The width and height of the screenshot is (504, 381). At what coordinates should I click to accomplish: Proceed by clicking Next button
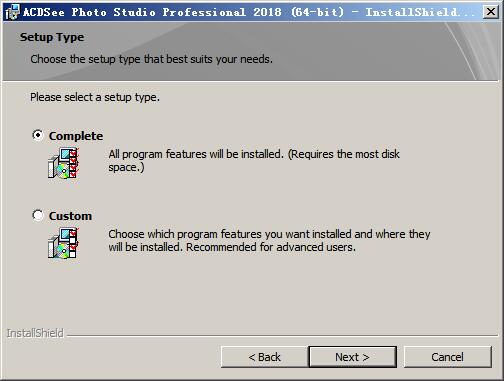click(353, 357)
